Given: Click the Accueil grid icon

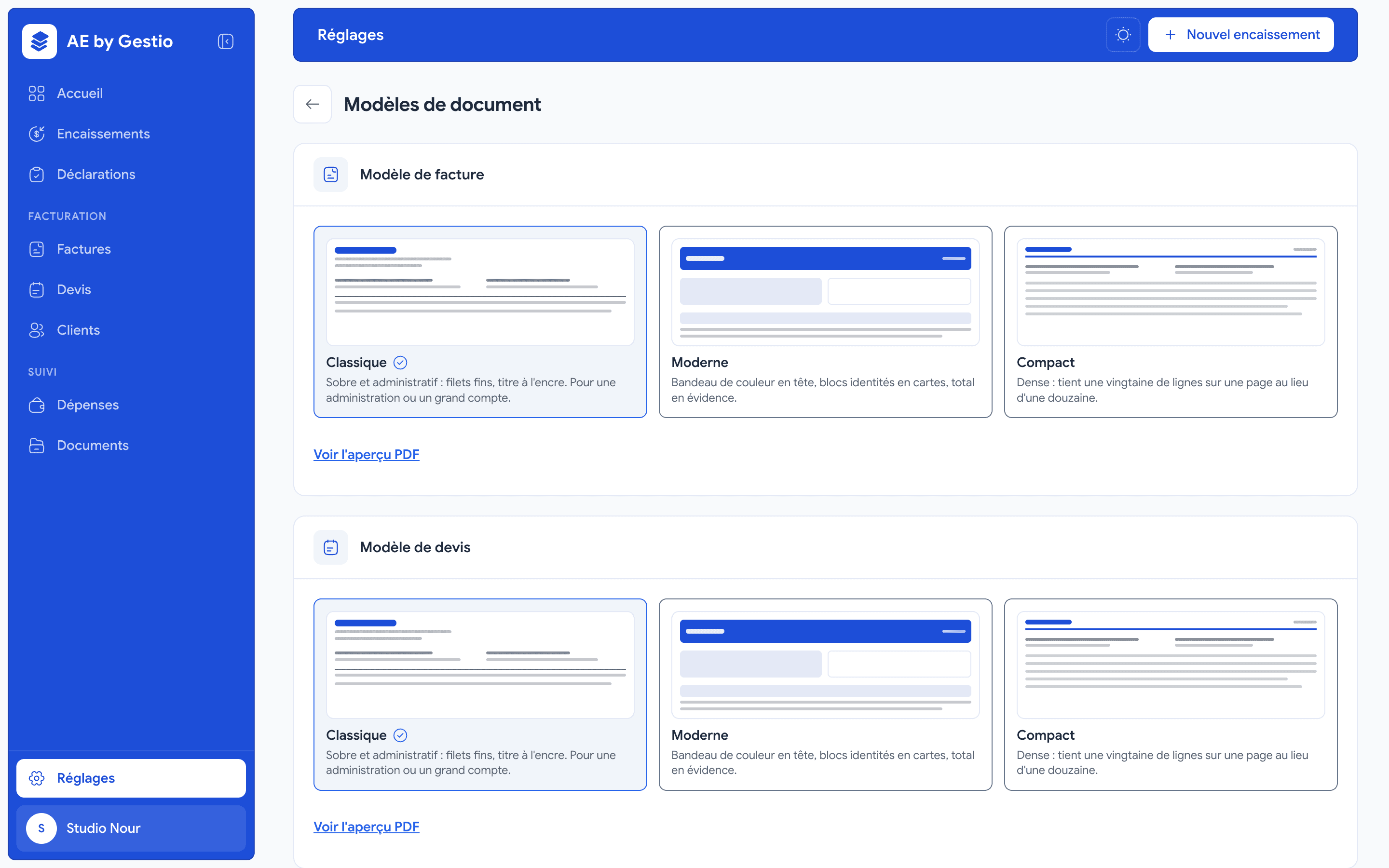Looking at the screenshot, I should pyautogui.click(x=37, y=94).
